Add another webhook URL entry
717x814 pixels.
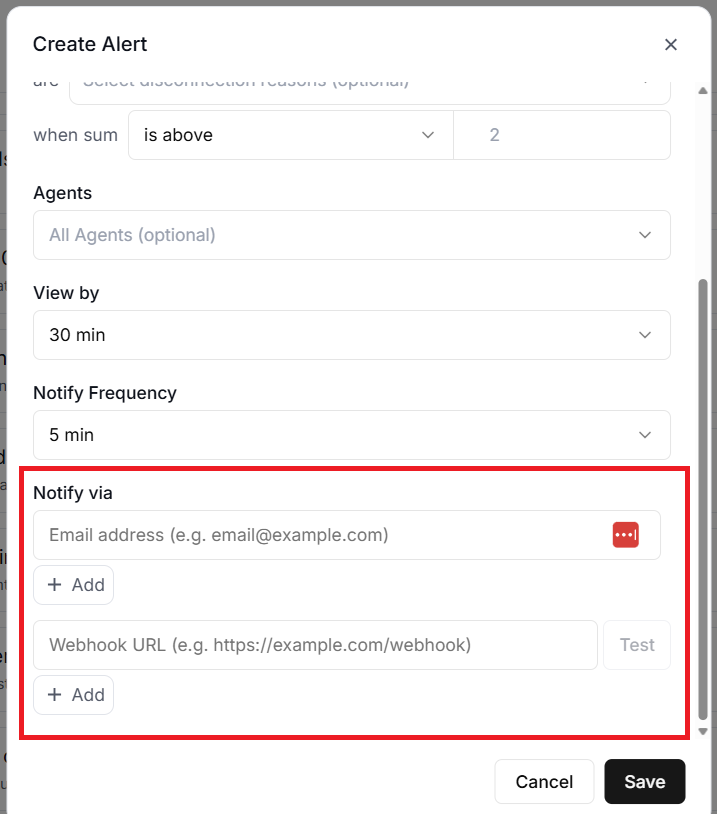point(74,695)
